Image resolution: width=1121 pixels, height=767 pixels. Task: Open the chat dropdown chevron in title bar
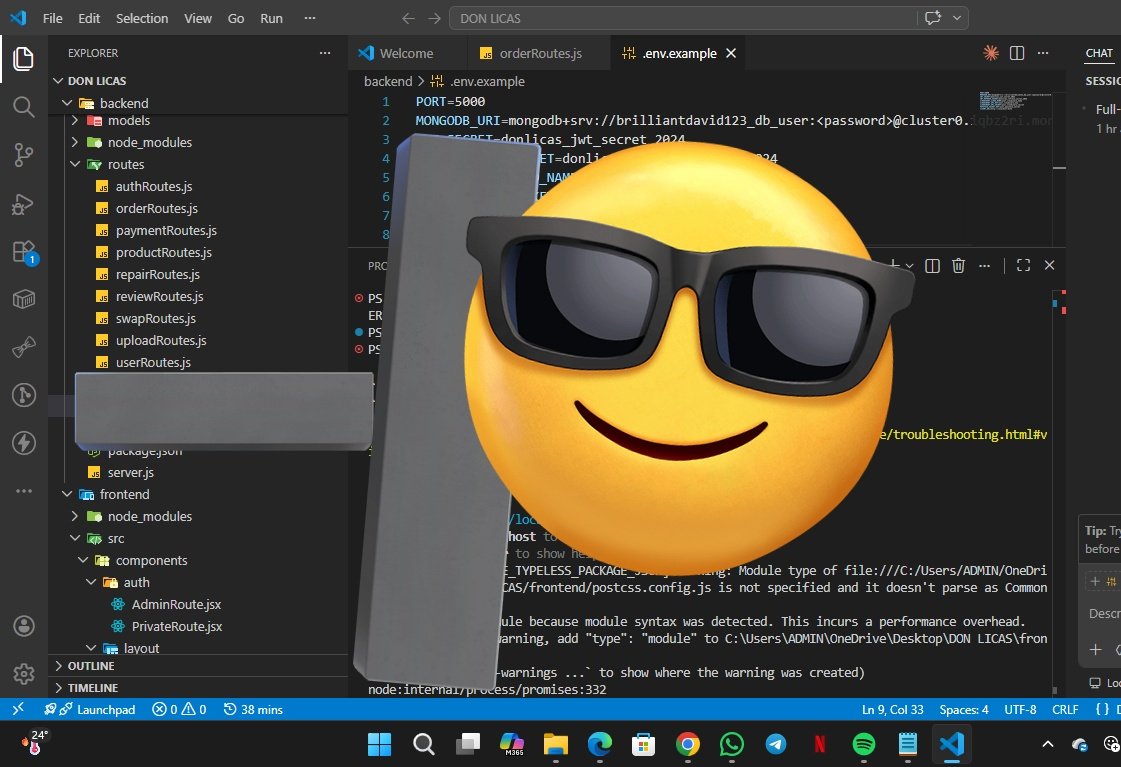pyautogui.click(x=957, y=18)
